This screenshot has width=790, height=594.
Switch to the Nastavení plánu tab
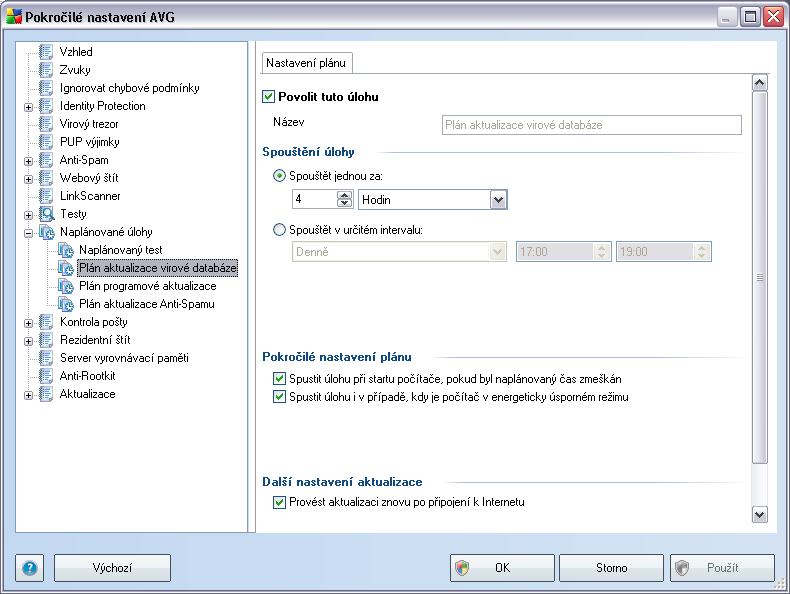coord(307,63)
